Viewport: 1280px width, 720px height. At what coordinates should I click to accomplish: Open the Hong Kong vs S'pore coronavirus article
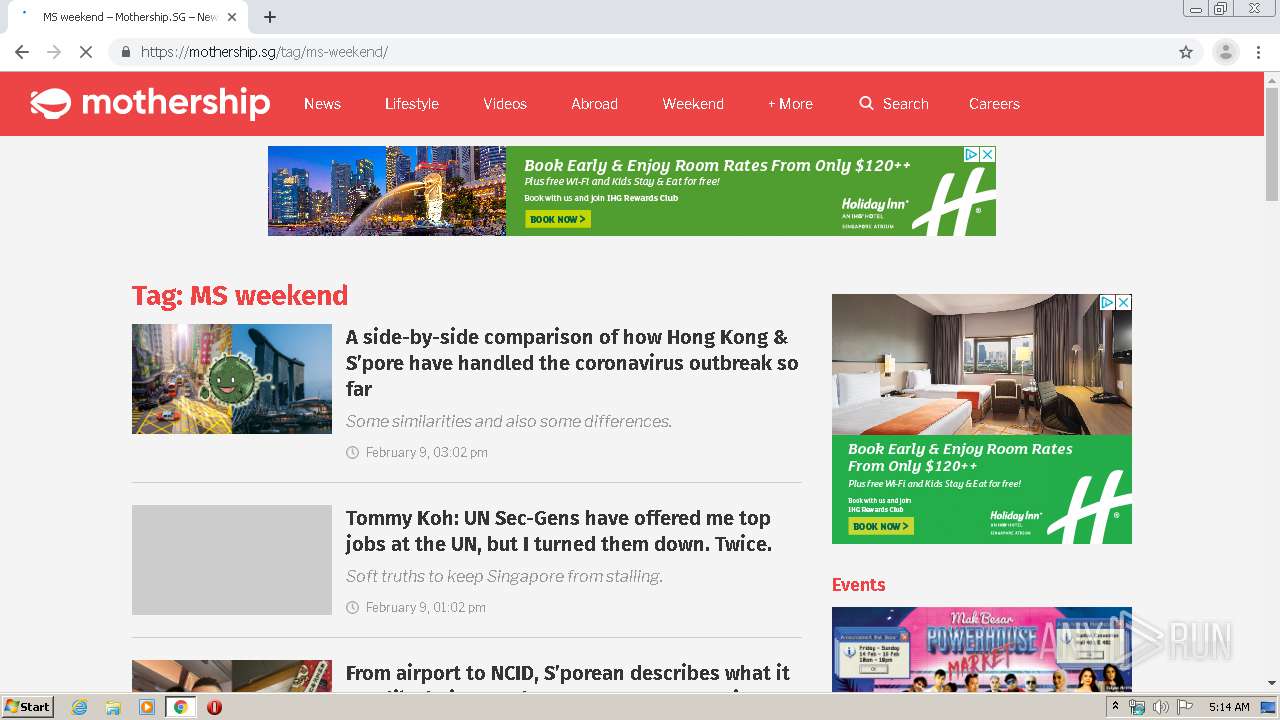[x=572, y=363]
